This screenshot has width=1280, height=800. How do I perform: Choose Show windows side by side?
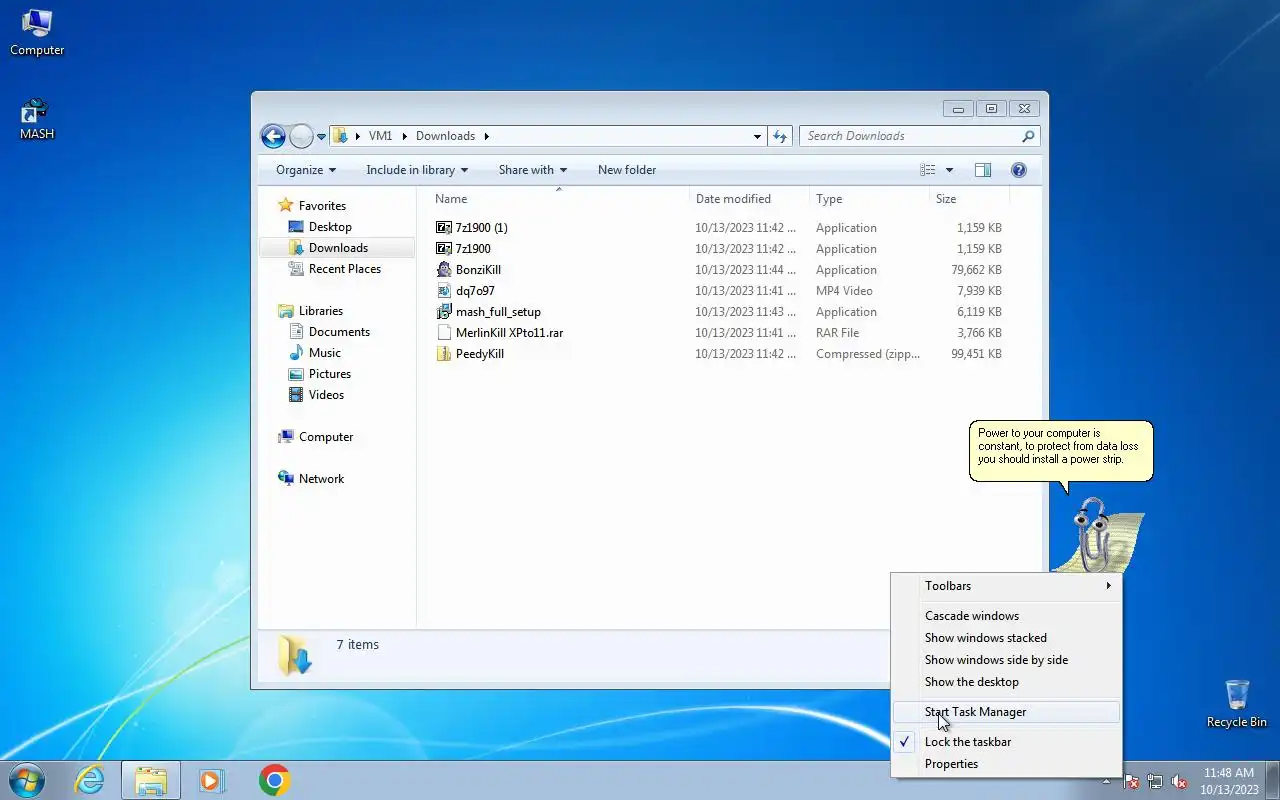click(x=1005, y=660)
